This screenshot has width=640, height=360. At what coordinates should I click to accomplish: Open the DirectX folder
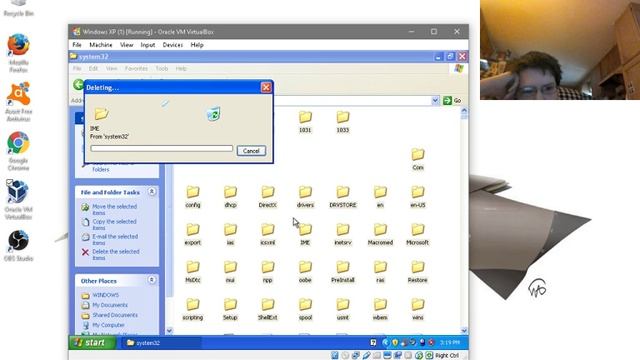(268, 196)
